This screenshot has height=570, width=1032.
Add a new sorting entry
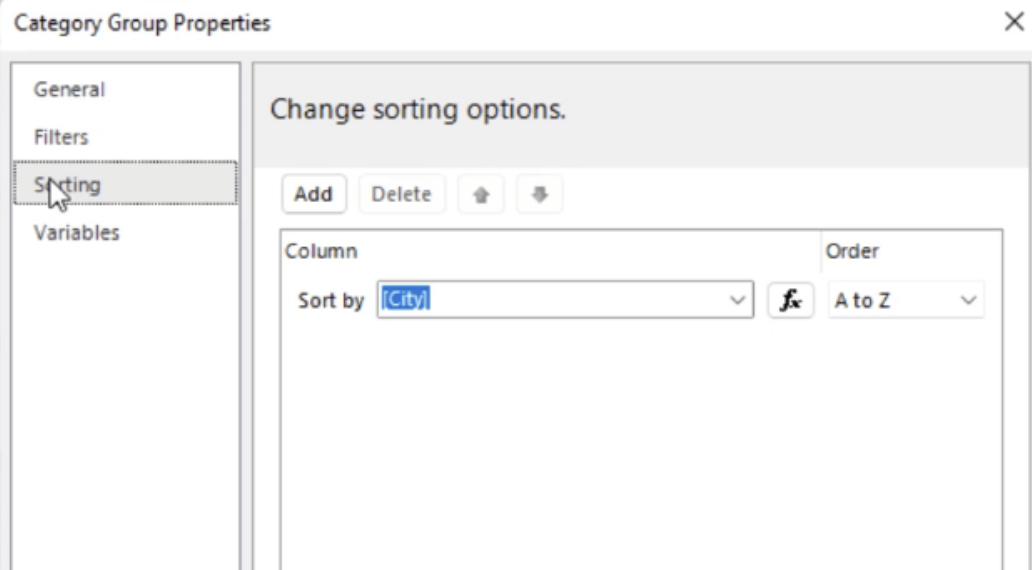pyautogui.click(x=313, y=194)
